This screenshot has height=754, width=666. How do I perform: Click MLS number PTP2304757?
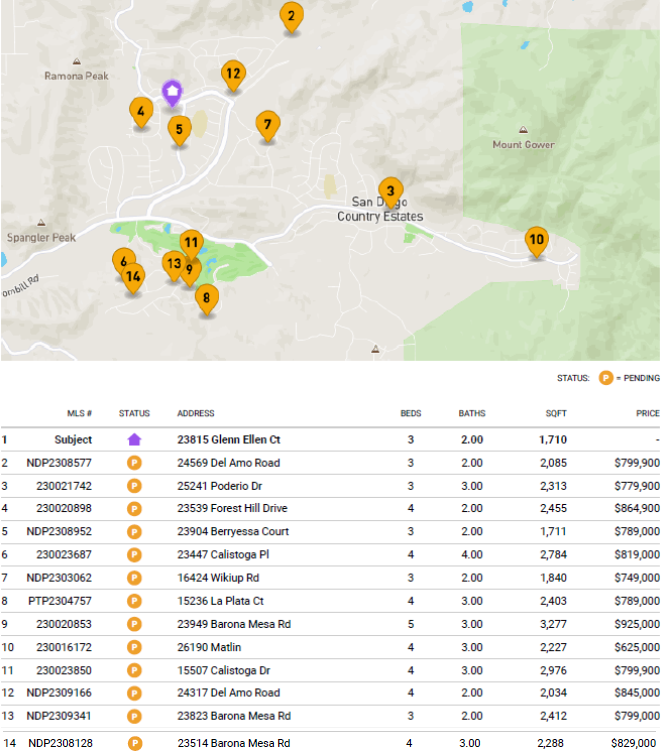click(60, 601)
